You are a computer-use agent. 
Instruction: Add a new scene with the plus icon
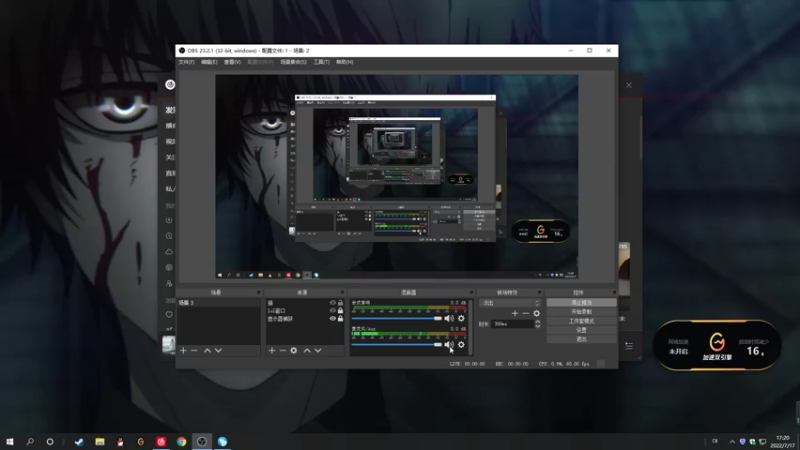pyautogui.click(x=183, y=351)
